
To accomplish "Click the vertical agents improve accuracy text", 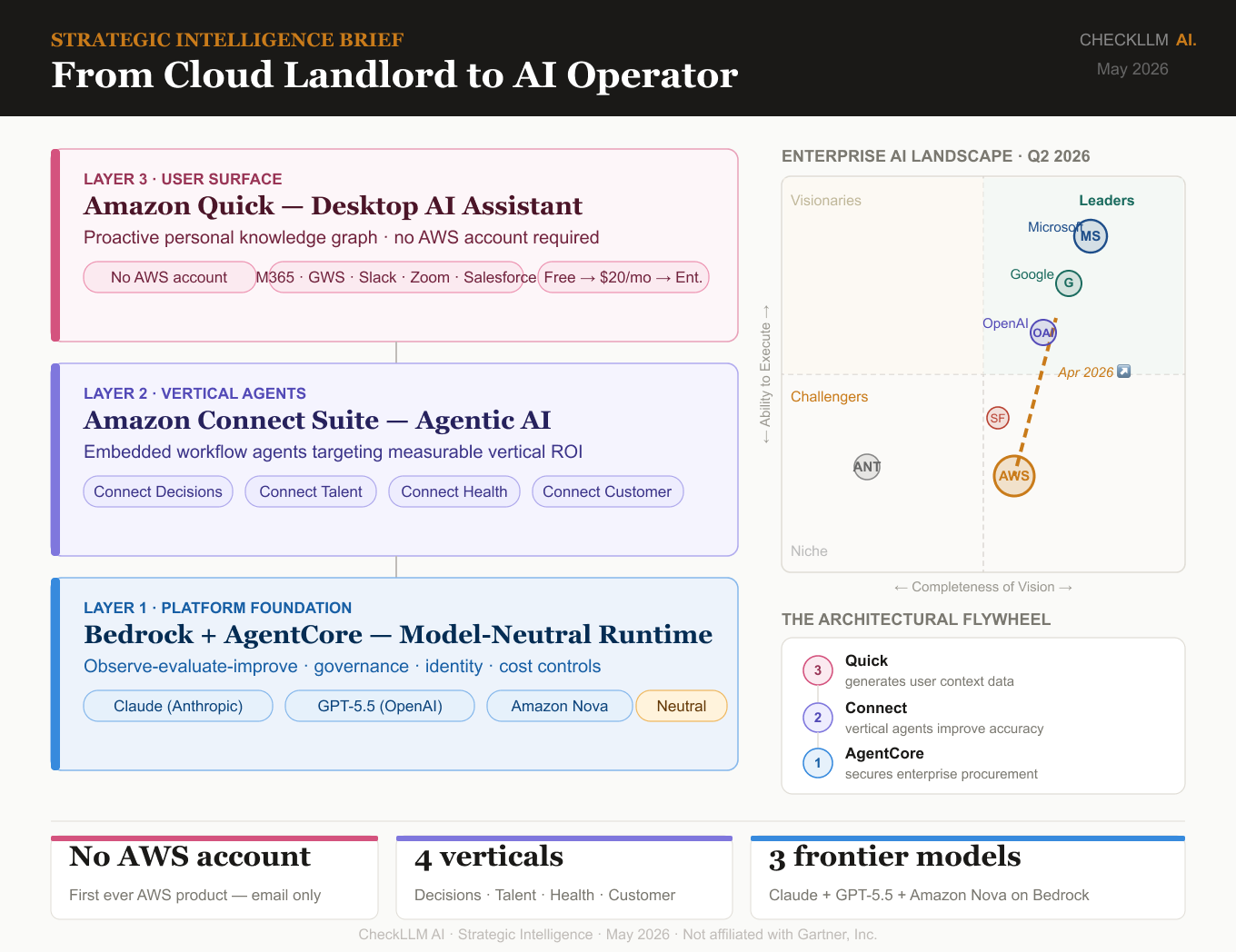I will tap(944, 729).
